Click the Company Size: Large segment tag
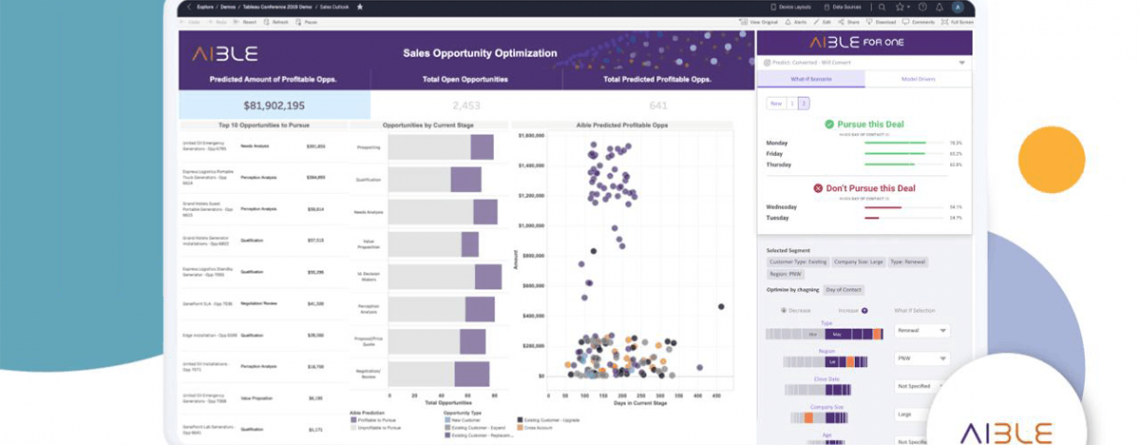The image size is (1140, 445). pyautogui.click(x=857, y=262)
